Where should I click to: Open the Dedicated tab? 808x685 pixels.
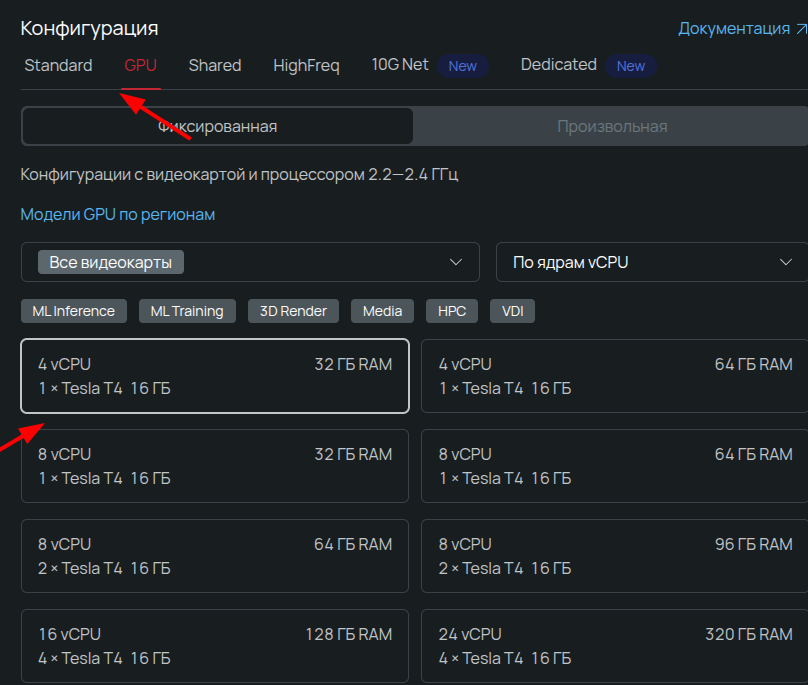[558, 64]
